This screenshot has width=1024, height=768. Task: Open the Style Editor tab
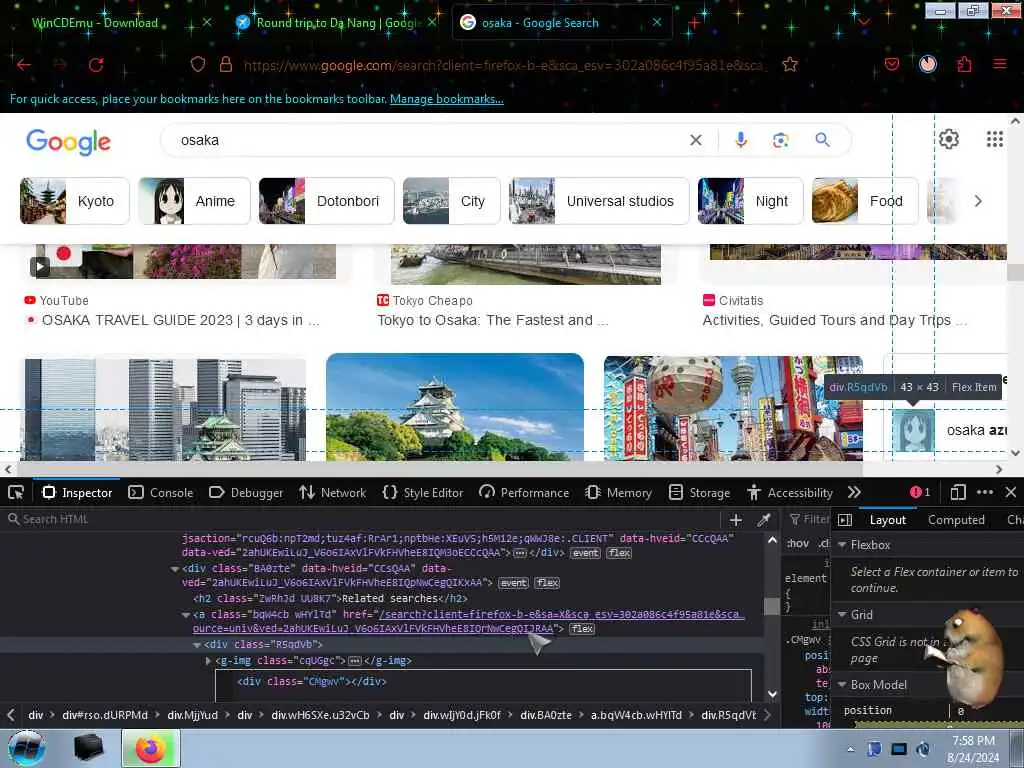point(423,493)
